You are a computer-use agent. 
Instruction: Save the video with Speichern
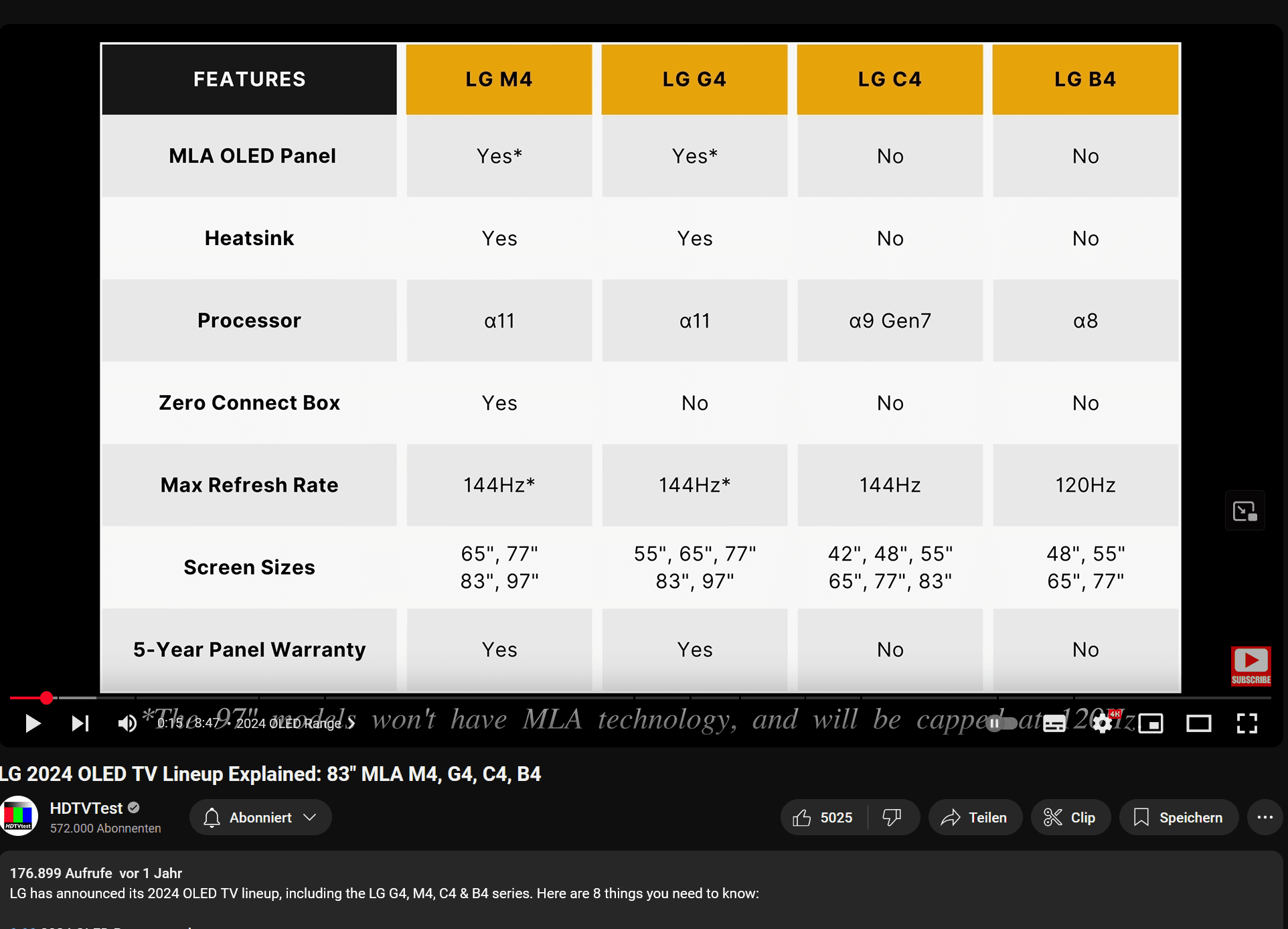(1178, 817)
